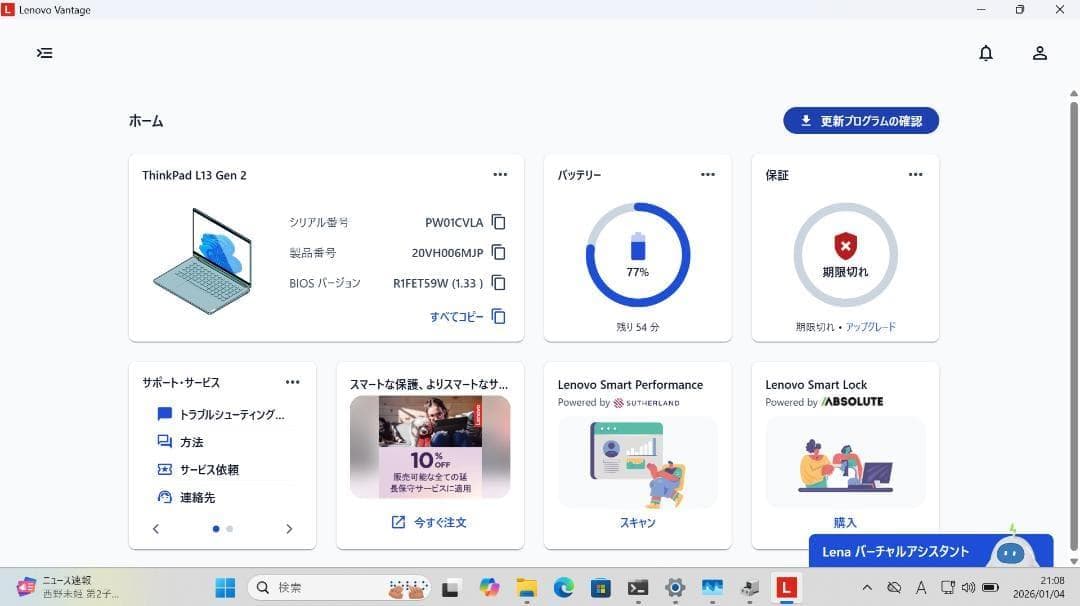The height and width of the screenshot is (606, 1080).
Task: Open トラブルシューティング in support list
Action: [x=231, y=414]
